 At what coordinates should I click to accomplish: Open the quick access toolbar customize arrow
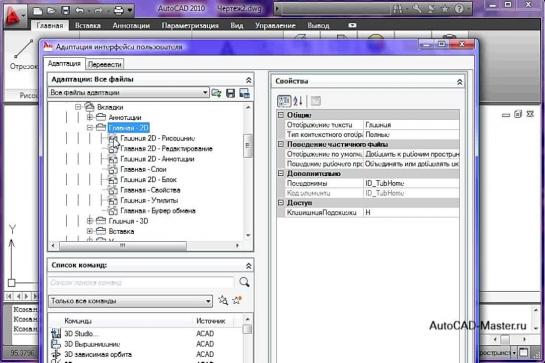click(130, 11)
